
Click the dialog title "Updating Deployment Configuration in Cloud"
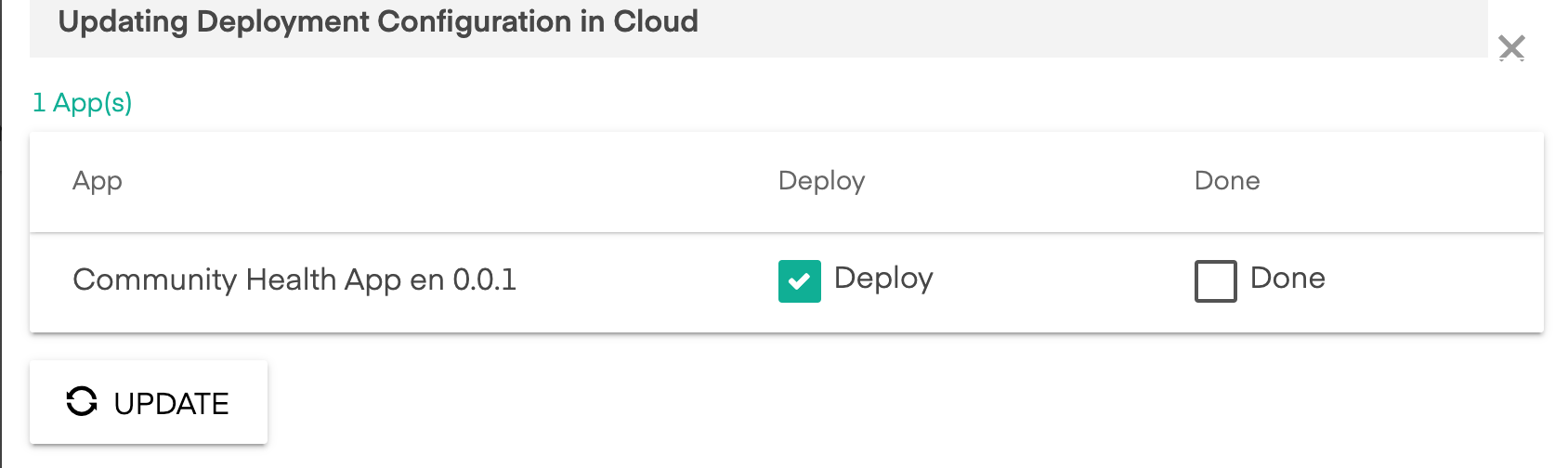[378, 21]
